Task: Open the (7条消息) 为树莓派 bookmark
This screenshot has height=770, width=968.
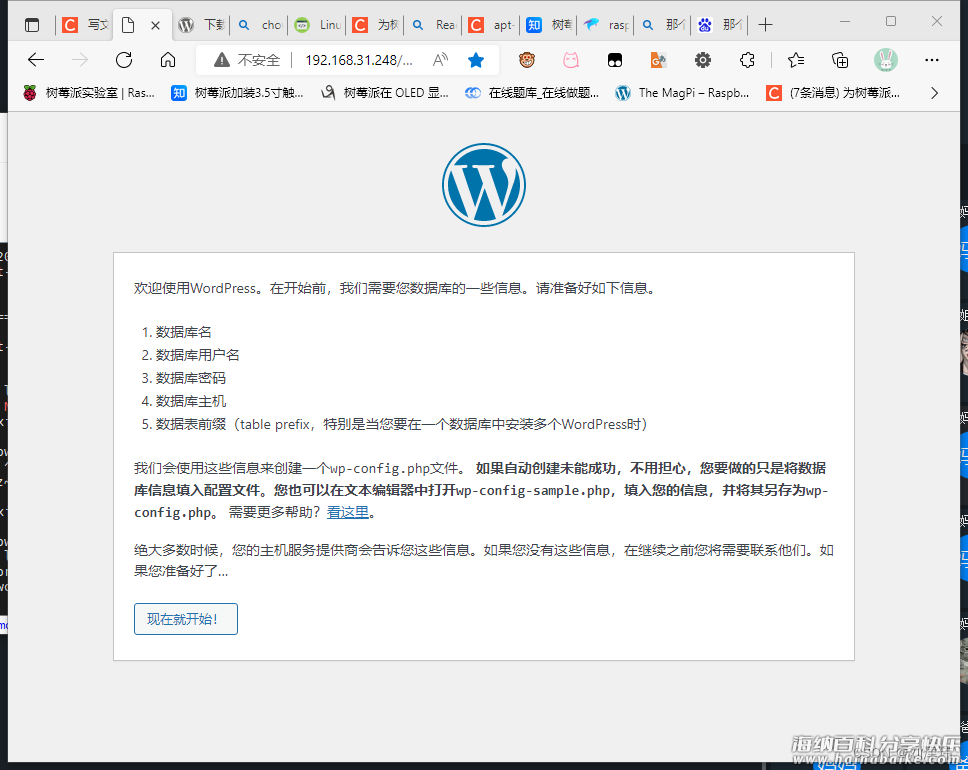Action: click(833, 93)
